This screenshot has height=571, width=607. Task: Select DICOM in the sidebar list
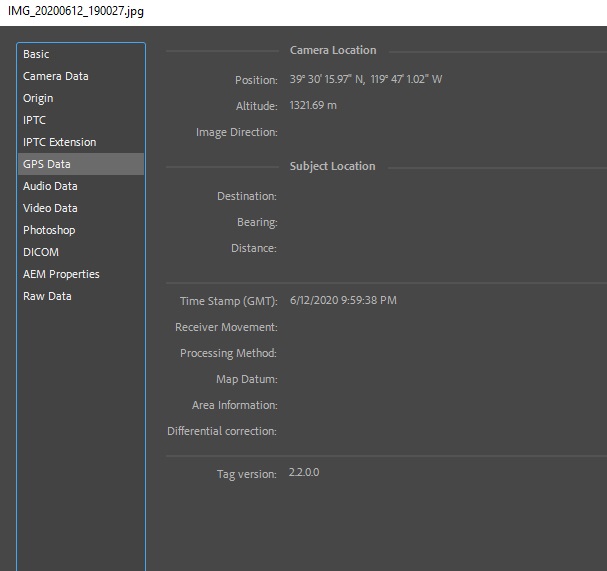pos(41,252)
